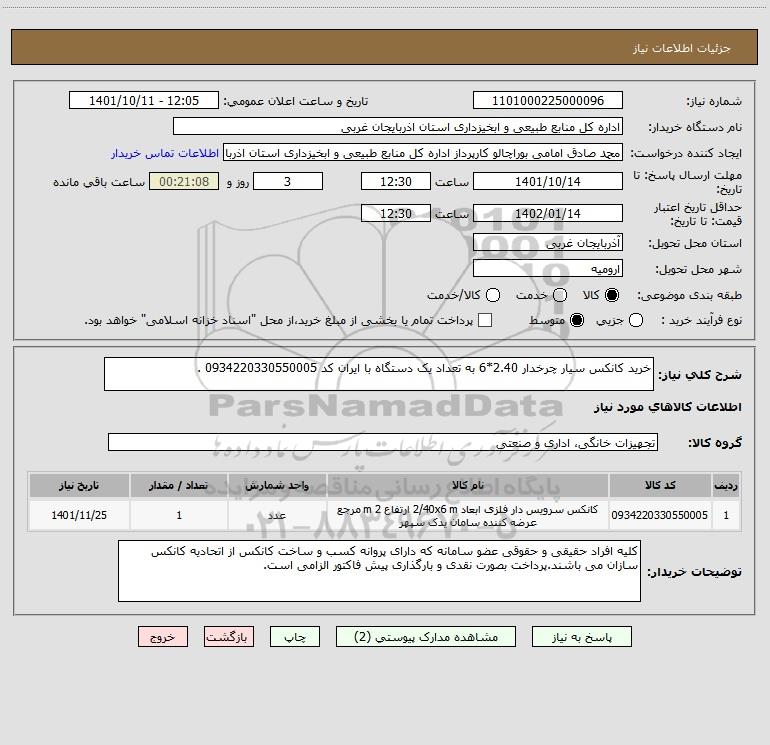Click the کد کالا column header

pos(660,486)
